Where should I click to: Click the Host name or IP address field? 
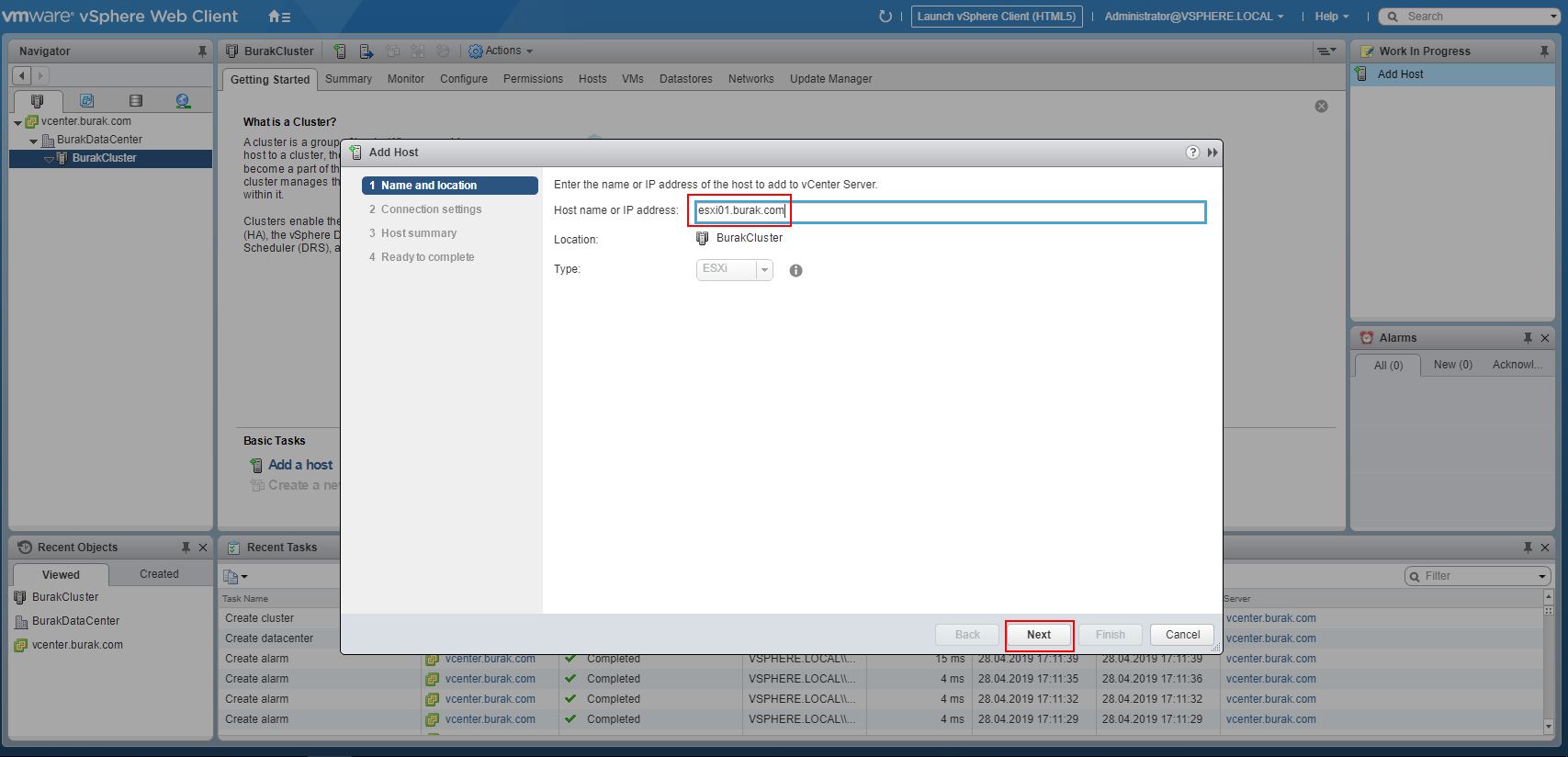click(949, 211)
